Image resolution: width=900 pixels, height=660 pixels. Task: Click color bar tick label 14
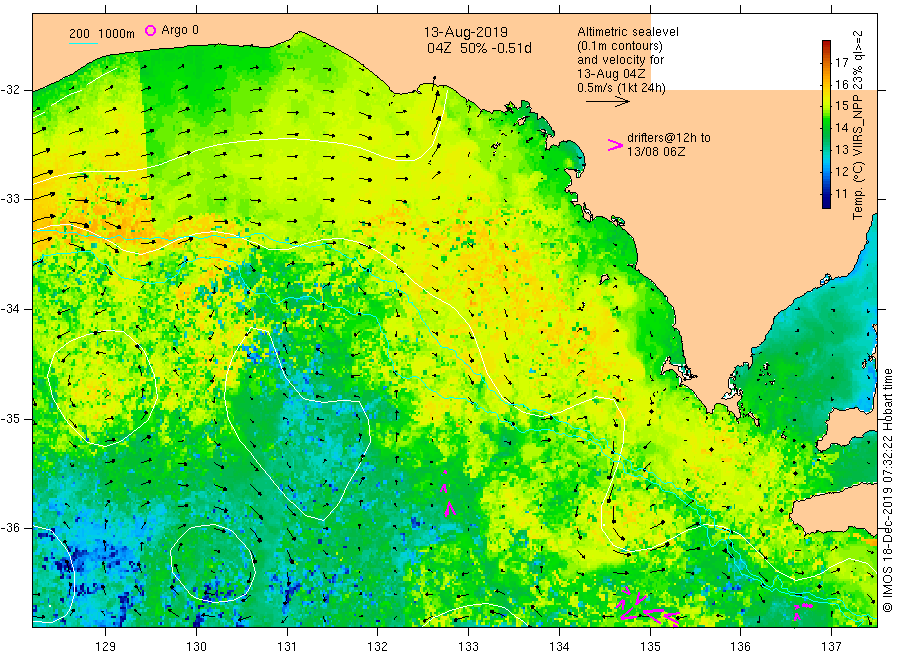pyautogui.click(x=841, y=127)
